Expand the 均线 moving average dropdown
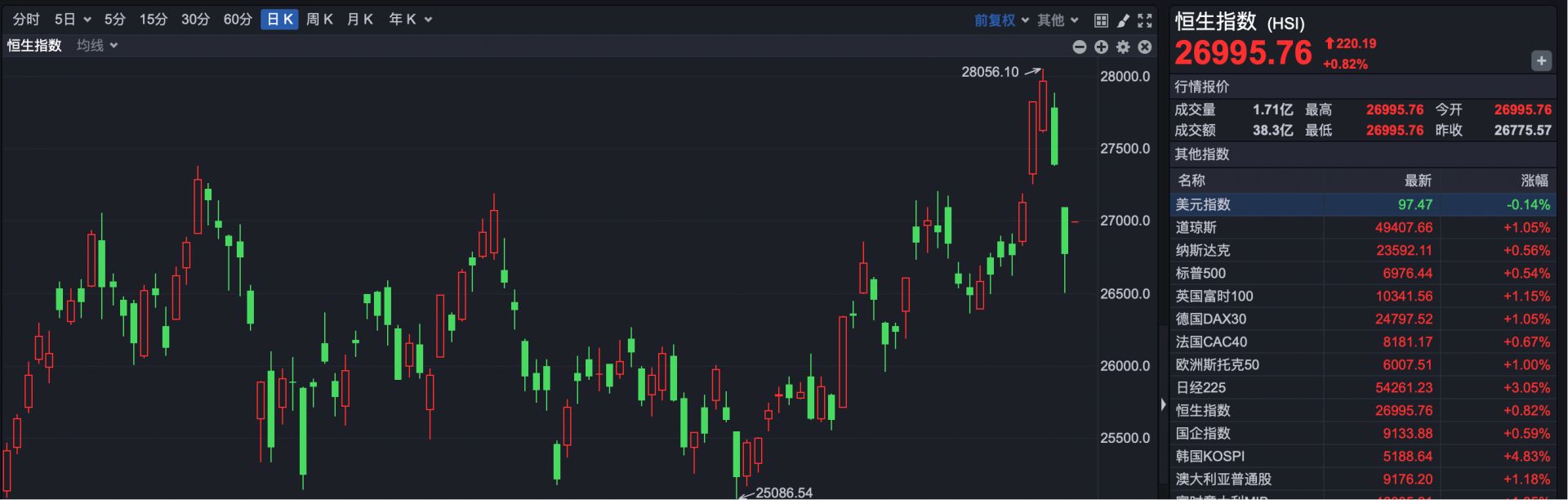 pyautogui.click(x=97, y=46)
